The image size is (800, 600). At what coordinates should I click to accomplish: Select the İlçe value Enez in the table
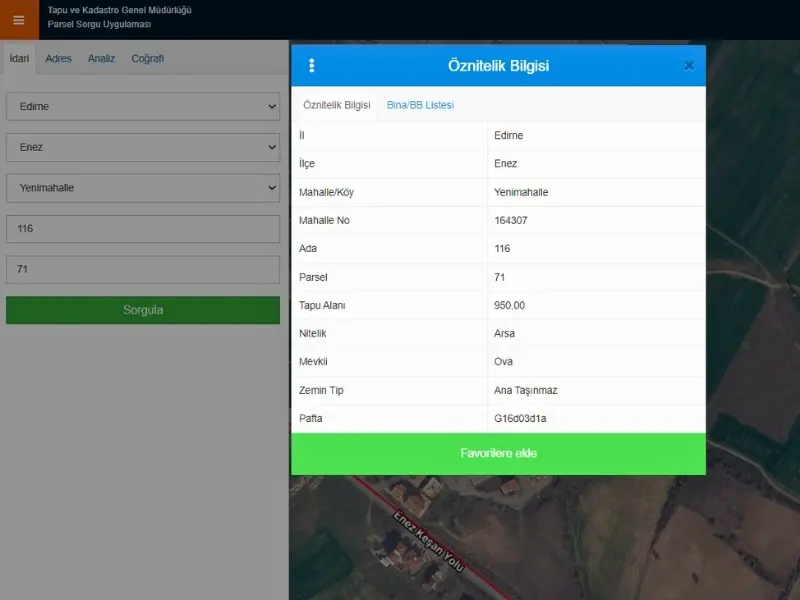coord(505,163)
